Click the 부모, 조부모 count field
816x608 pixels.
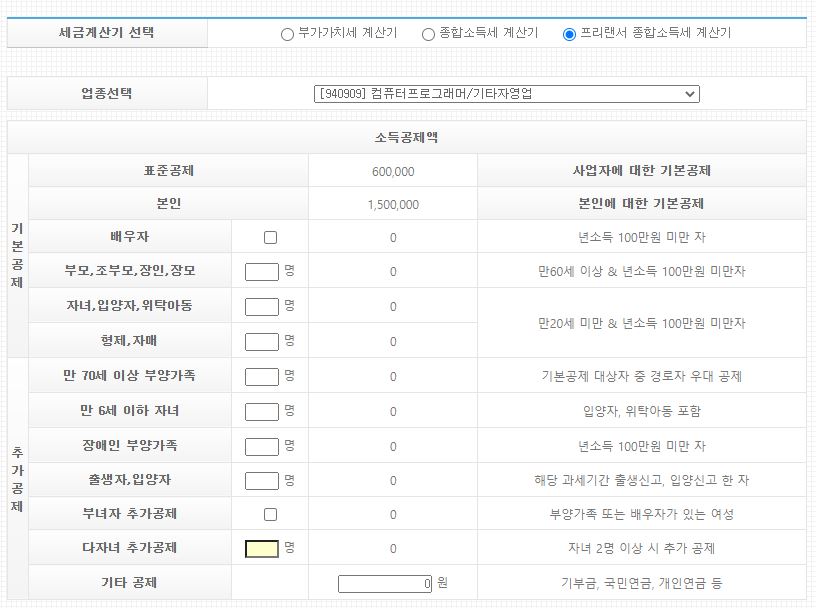261,271
